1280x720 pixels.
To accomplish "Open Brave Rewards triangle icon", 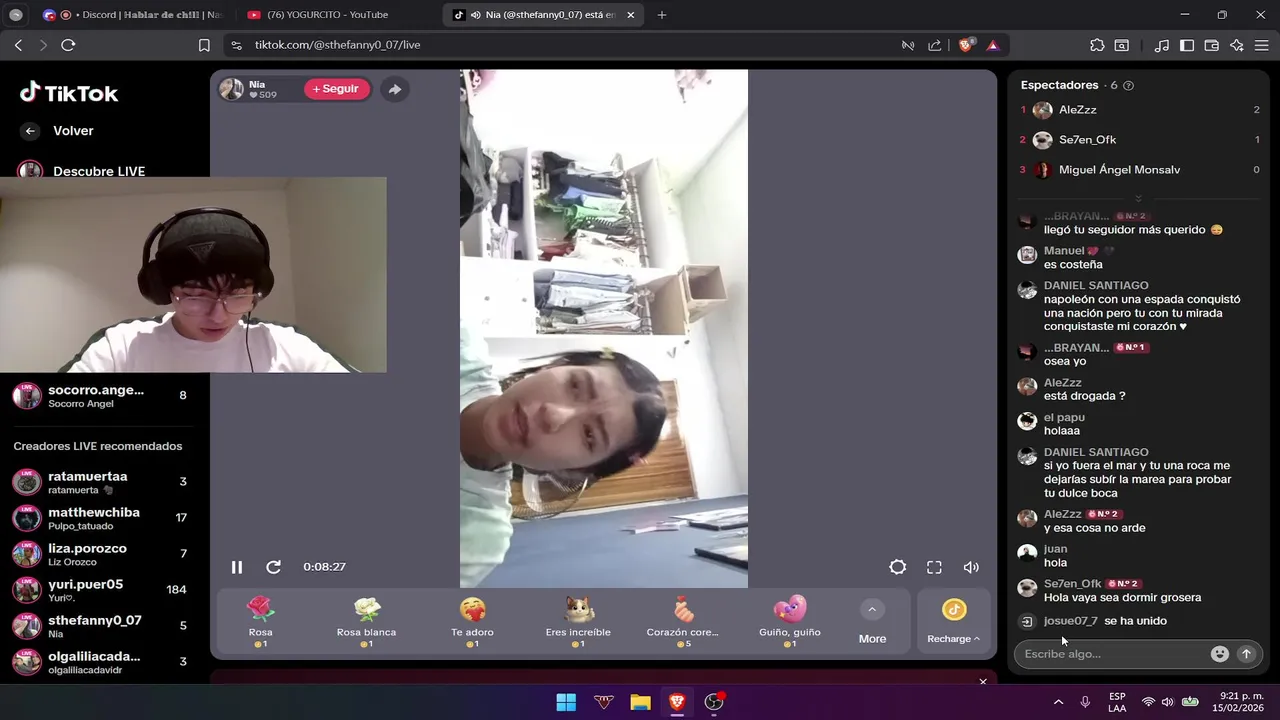I will pyautogui.click(x=992, y=45).
